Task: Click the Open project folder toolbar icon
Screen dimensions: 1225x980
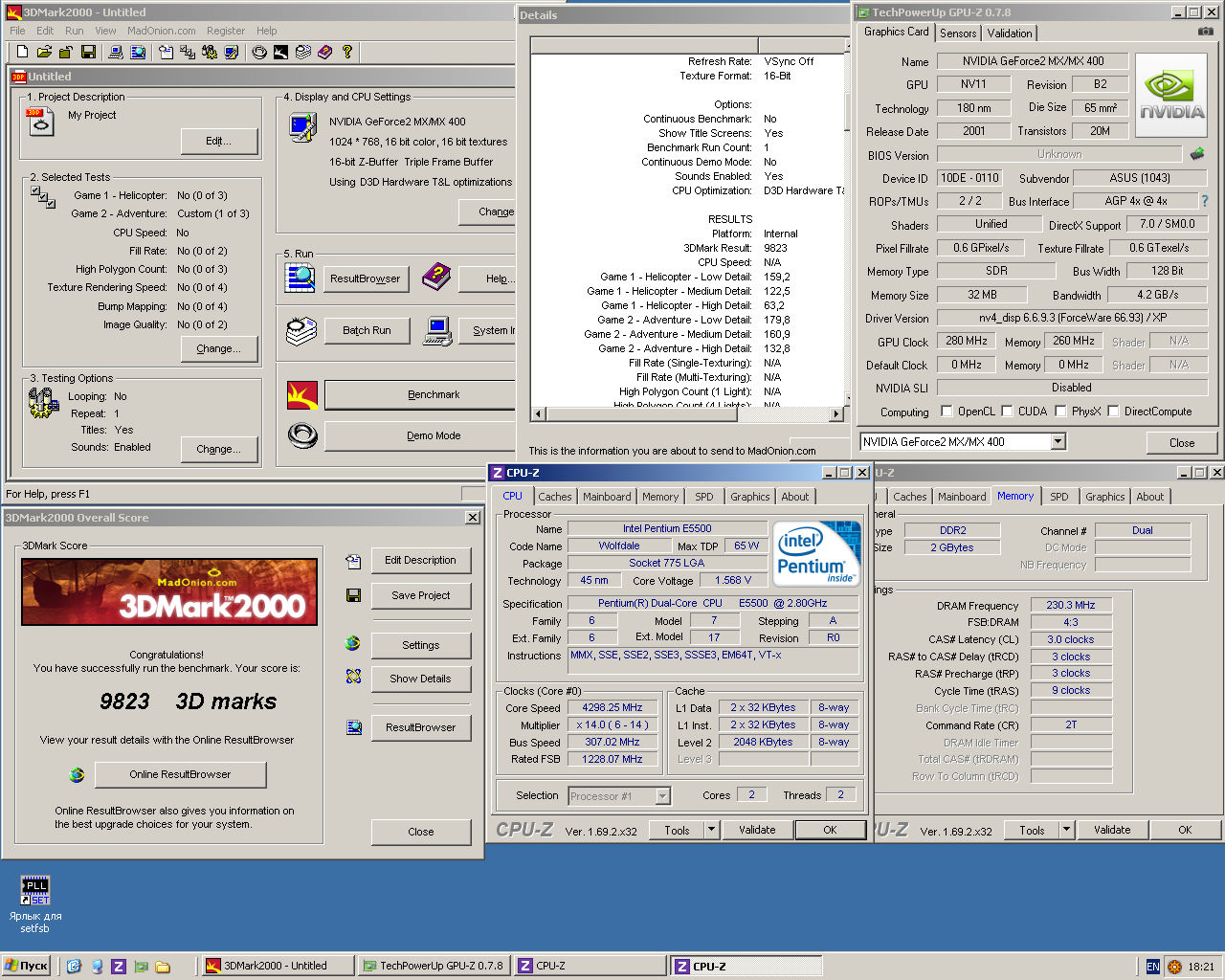Action: [x=44, y=52]
